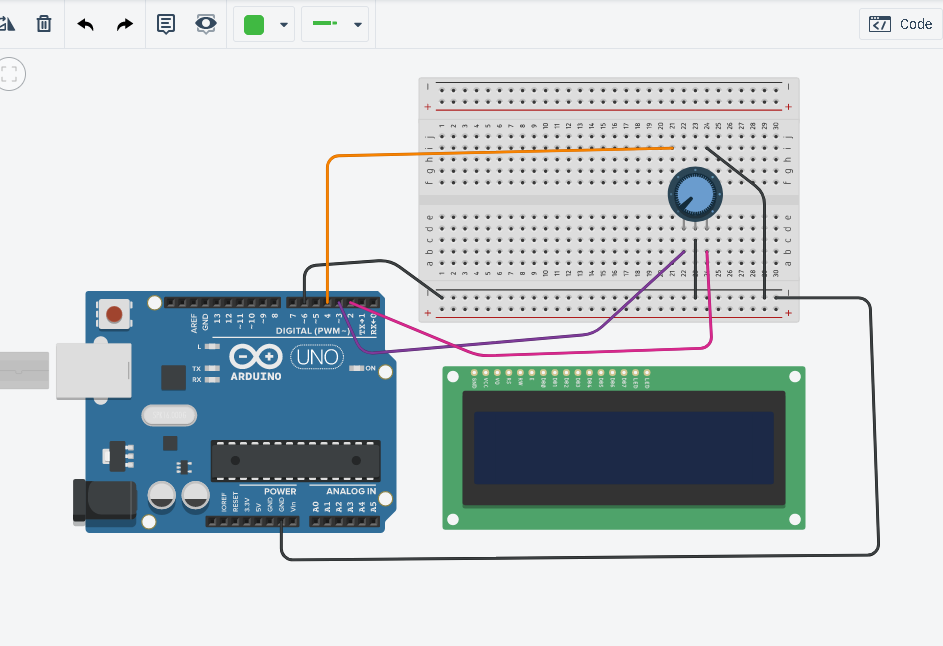Redo the last action
The image size is (943, 646).
123,23
